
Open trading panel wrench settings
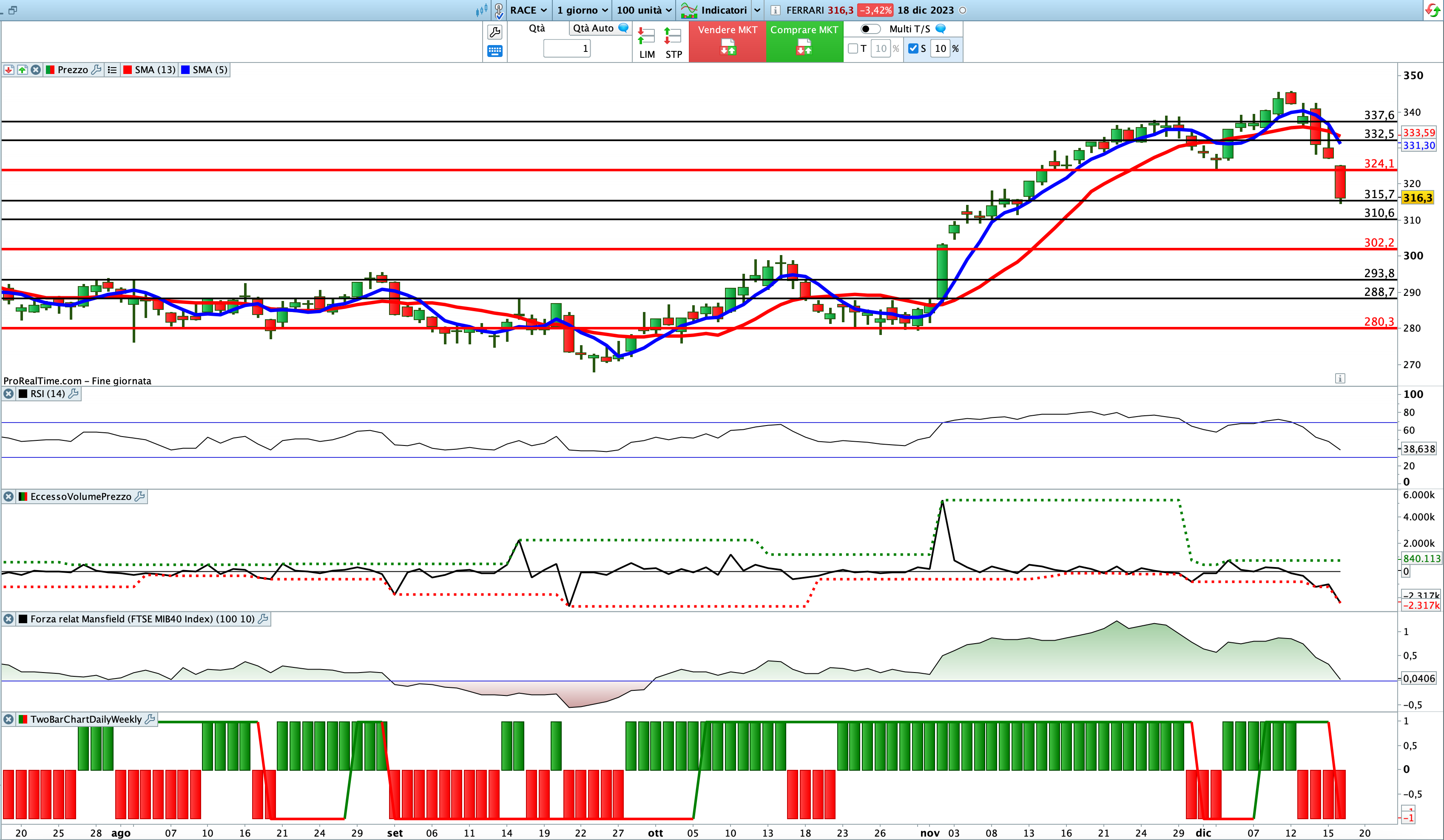(495, 31)
